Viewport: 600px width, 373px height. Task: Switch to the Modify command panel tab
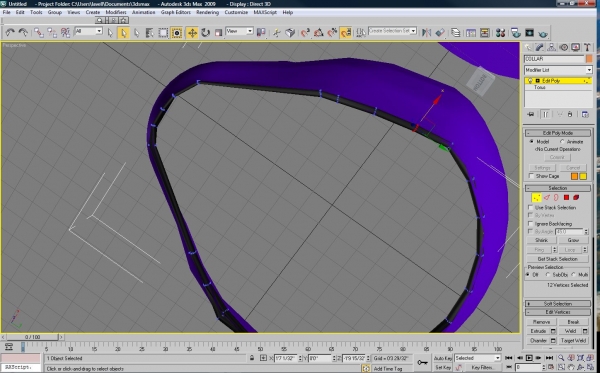click(x=540, y=47)
